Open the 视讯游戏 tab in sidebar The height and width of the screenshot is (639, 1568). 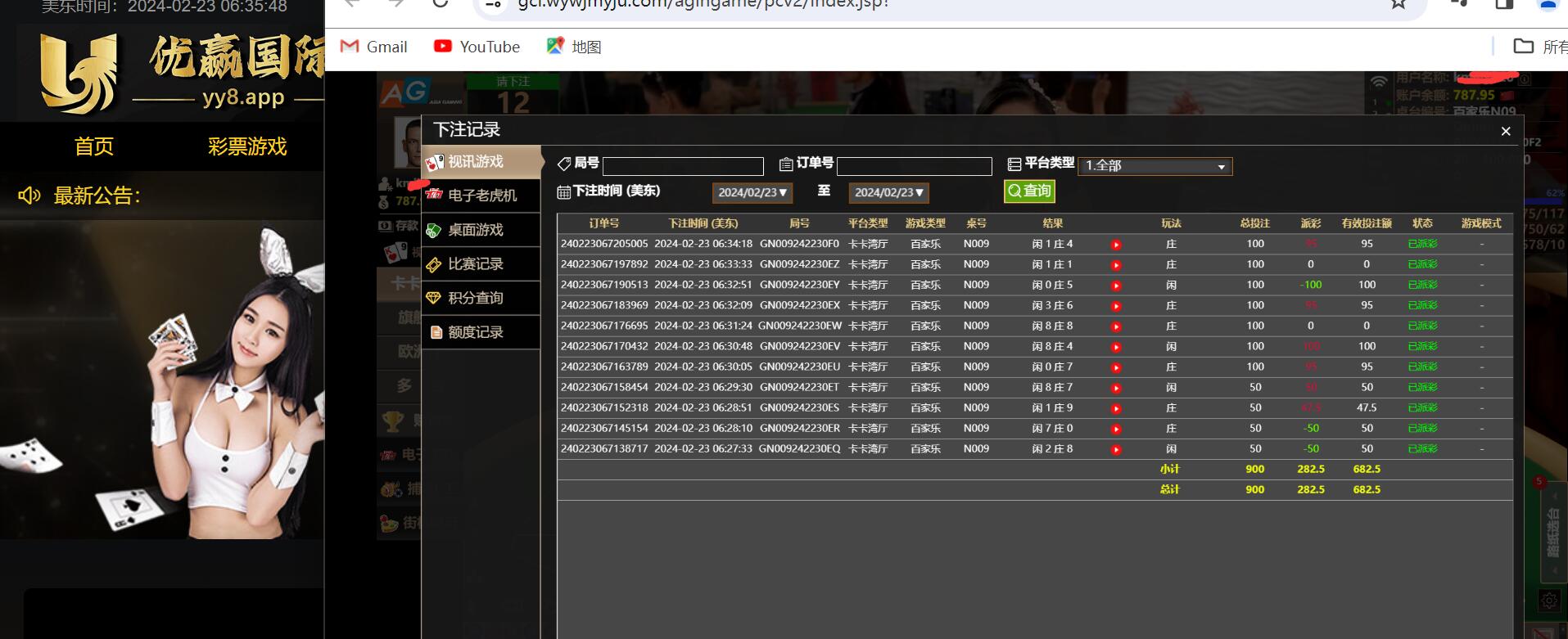[x=481, y=162]
